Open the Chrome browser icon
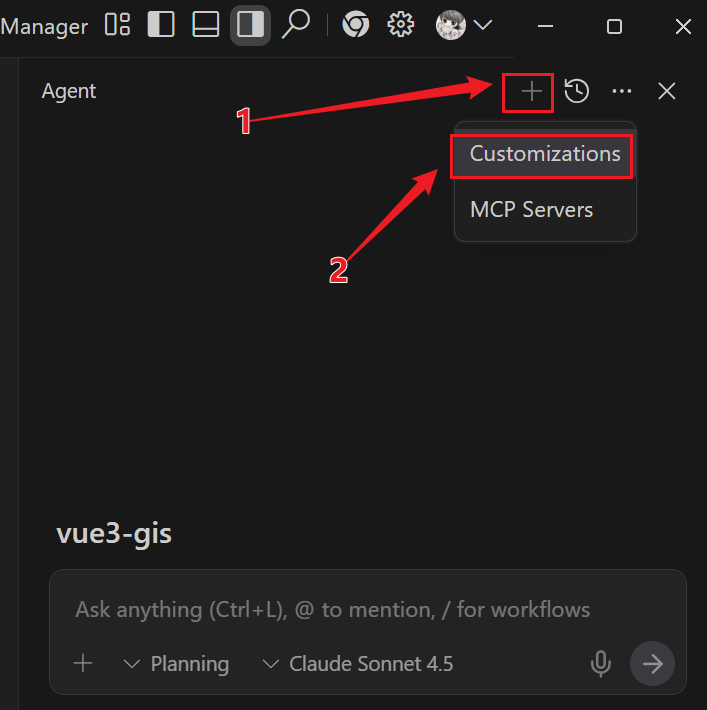 click(x=355, y=25)
